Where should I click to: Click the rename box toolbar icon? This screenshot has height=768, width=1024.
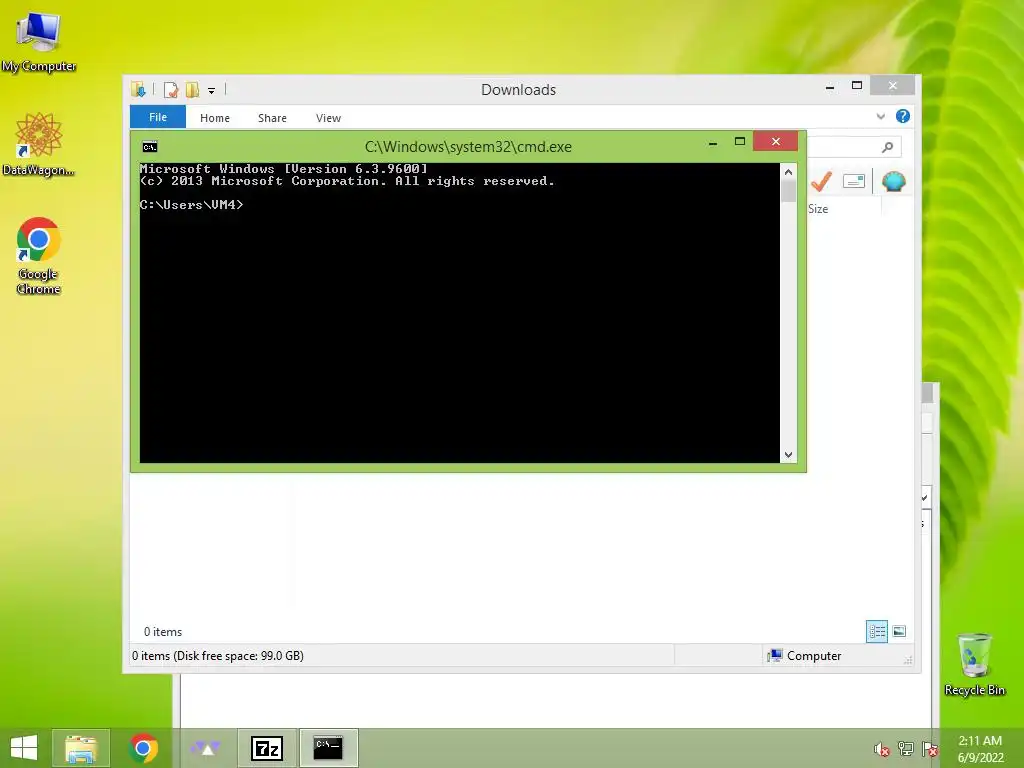tap(854, 181)
